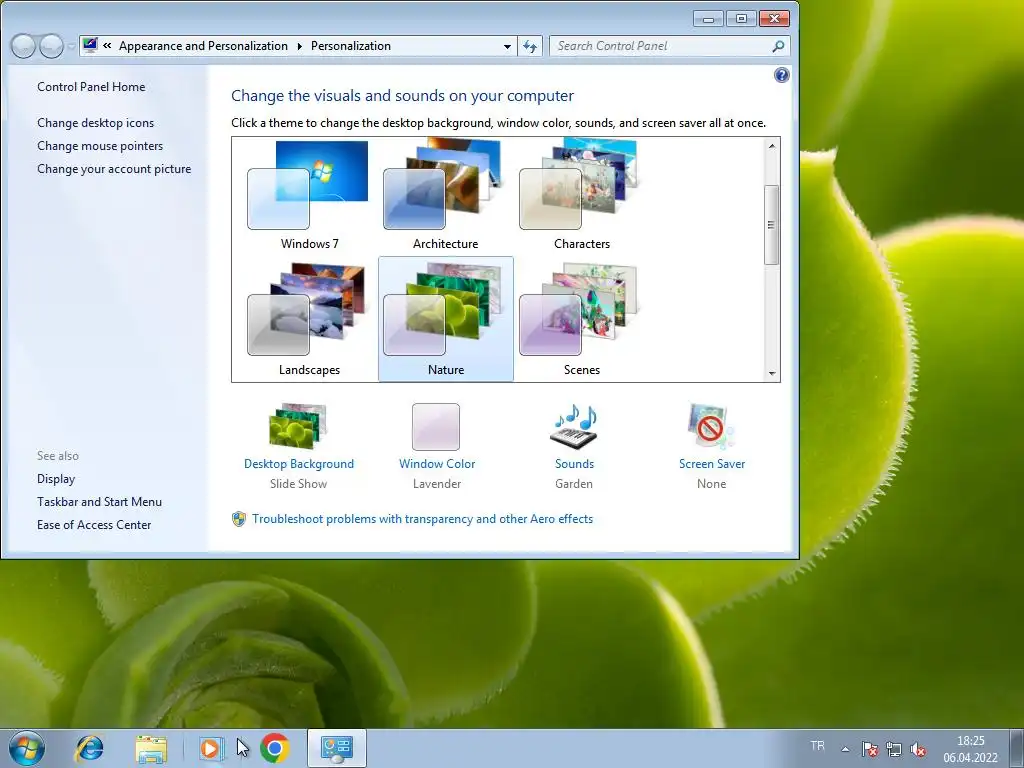Open Change your account picture
The image size is (1024, 768).
[x=114, y=168]
